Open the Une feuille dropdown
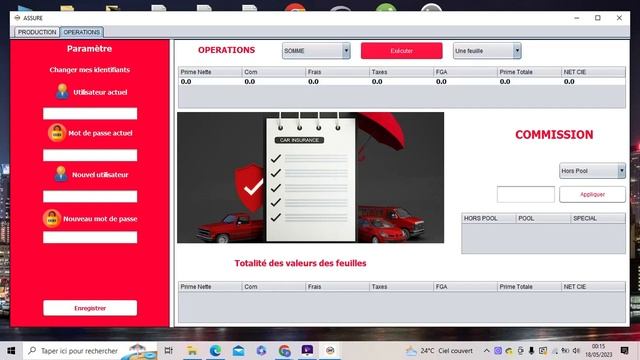640x360 pixels. point(487,51)
